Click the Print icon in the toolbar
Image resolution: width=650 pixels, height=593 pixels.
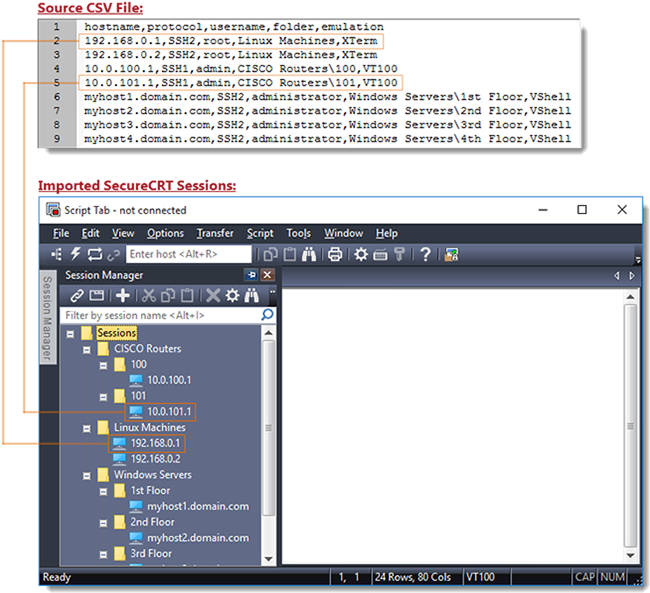[334, 255]
